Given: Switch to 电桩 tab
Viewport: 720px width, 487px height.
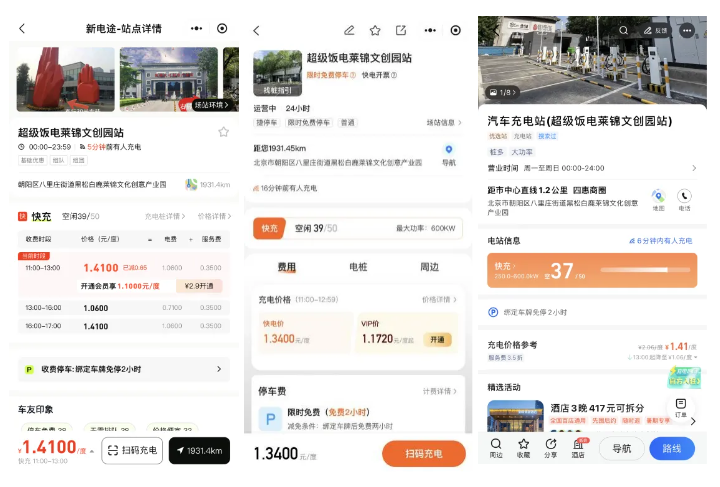Looking at the screenshot, I should tap(358, 267).
